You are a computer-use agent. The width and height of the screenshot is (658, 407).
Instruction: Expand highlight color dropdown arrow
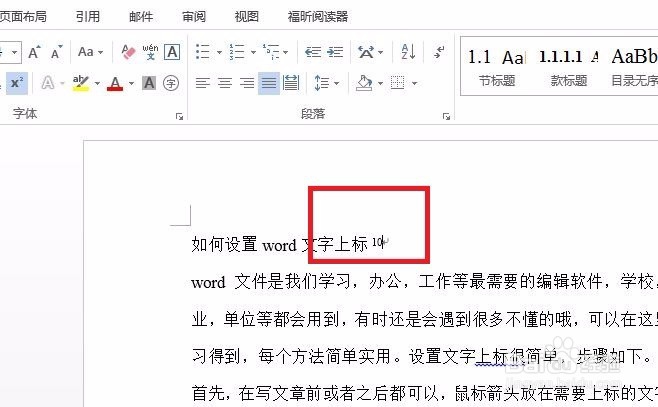(97, 83)
